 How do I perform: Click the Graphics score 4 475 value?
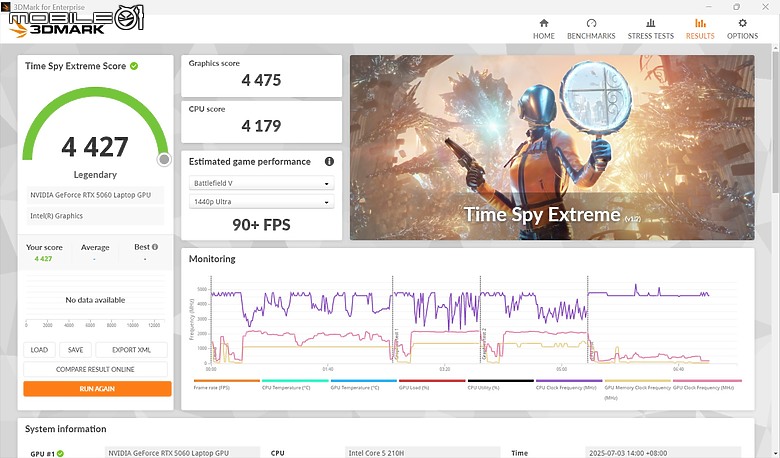click(261, 80)
